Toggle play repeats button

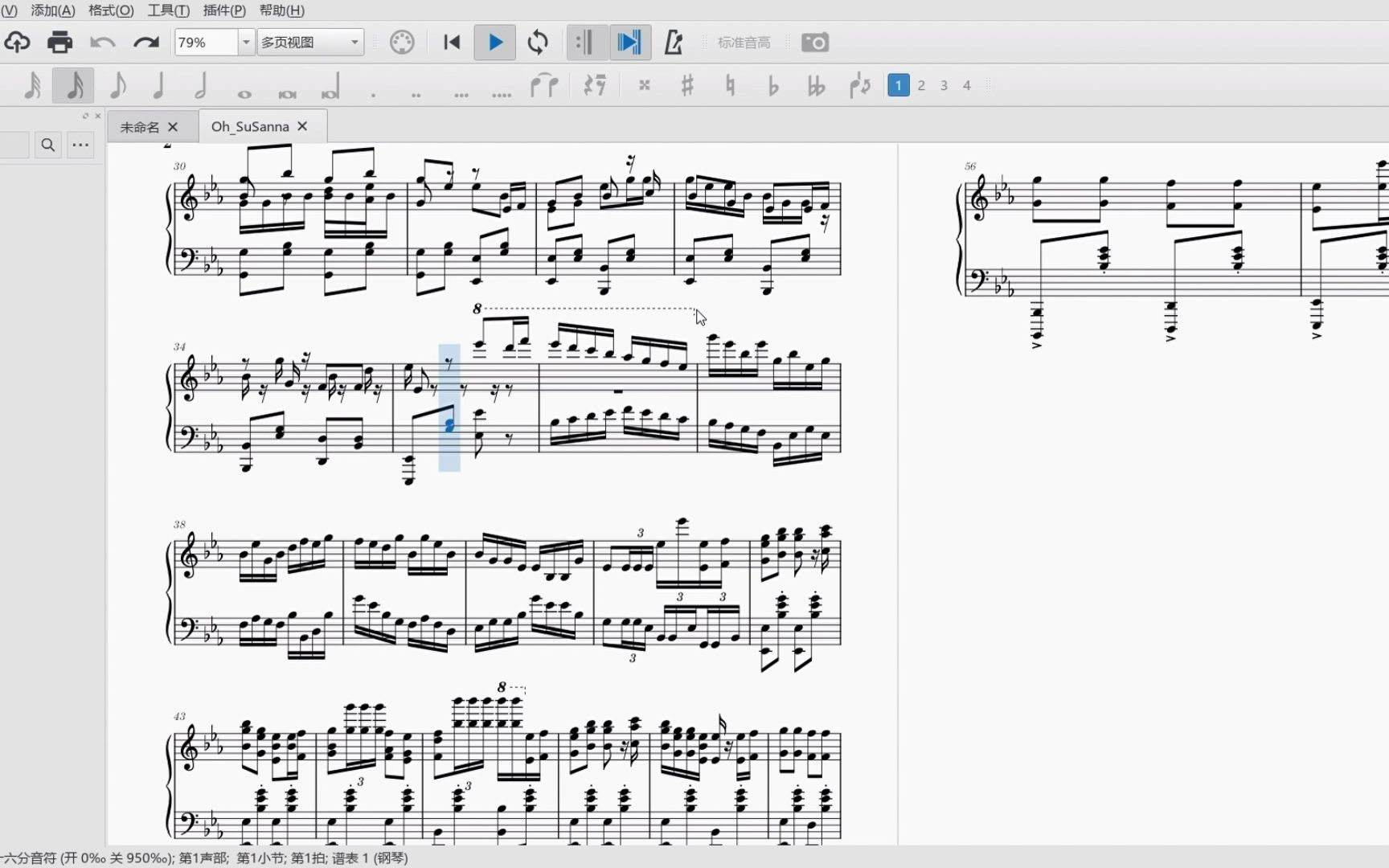click(587, 42)
